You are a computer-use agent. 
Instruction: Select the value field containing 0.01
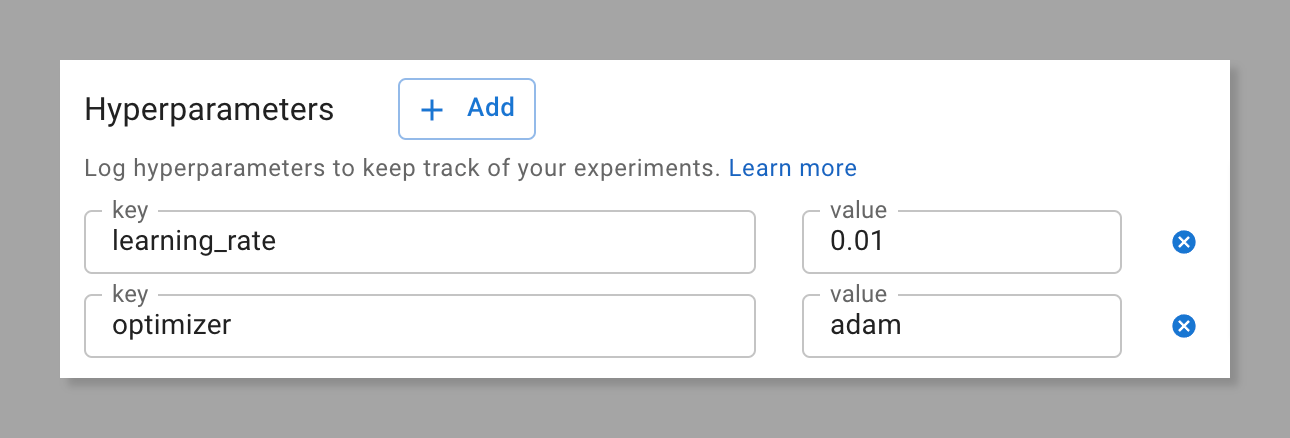[962, 242]
